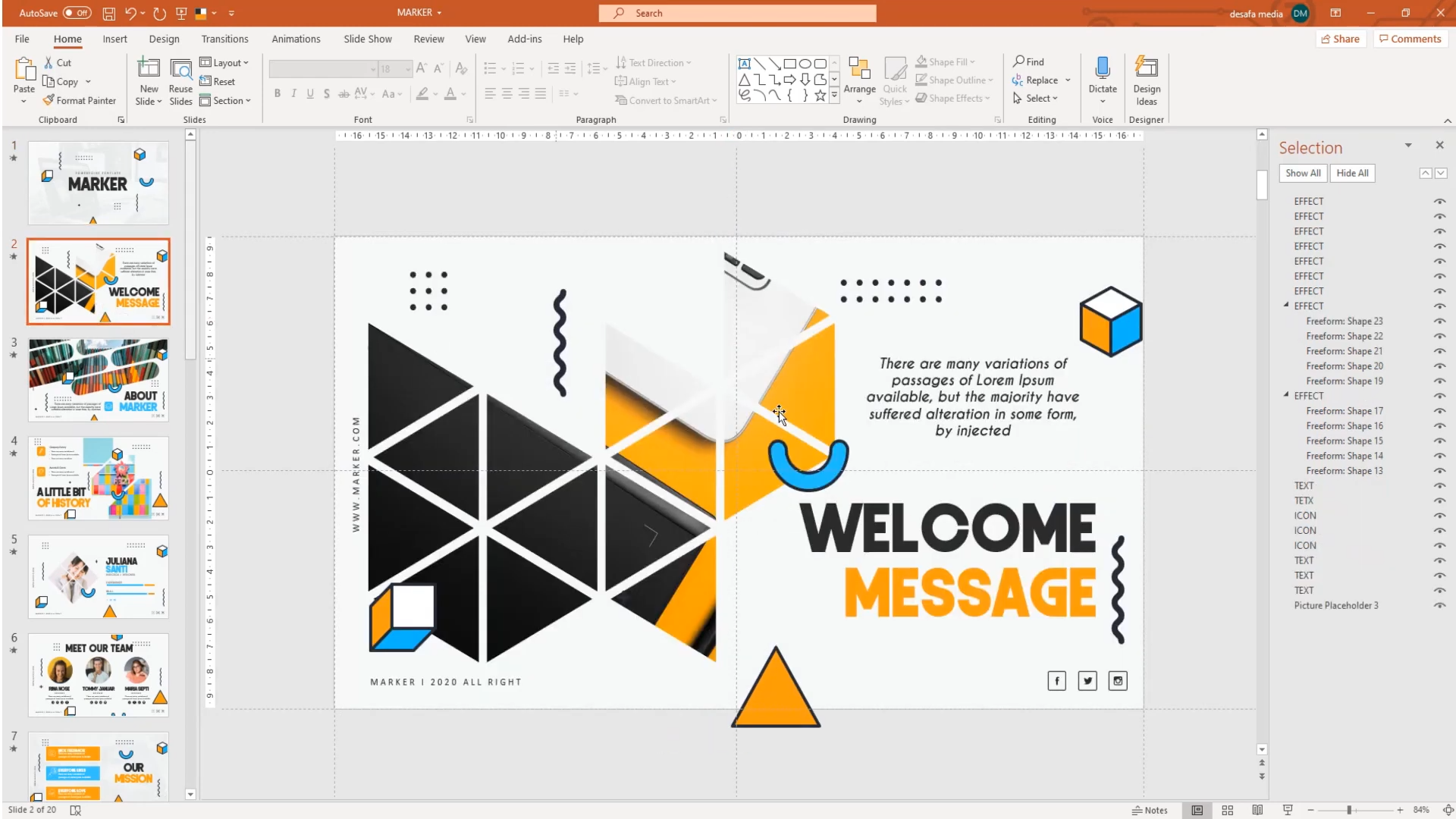This screenshot has width=1456, height=819.
Task: Click Show All in the Selection pane
Action: pos(1303,173)
